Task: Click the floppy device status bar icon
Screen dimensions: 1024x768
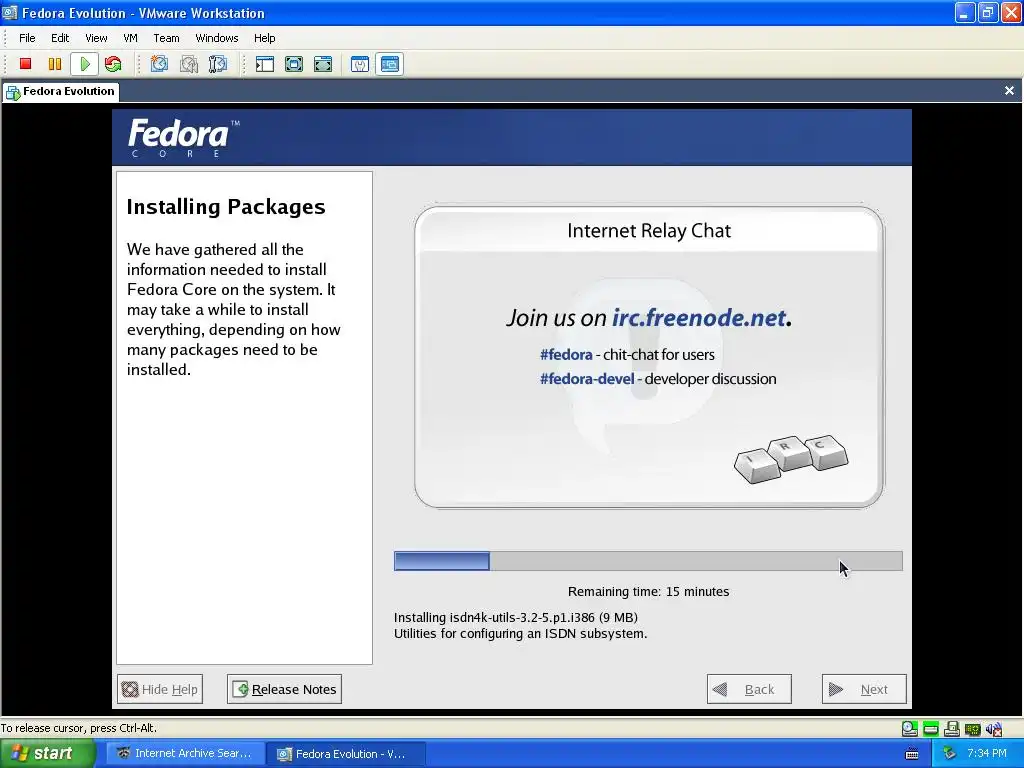Action: click(952, 729)
